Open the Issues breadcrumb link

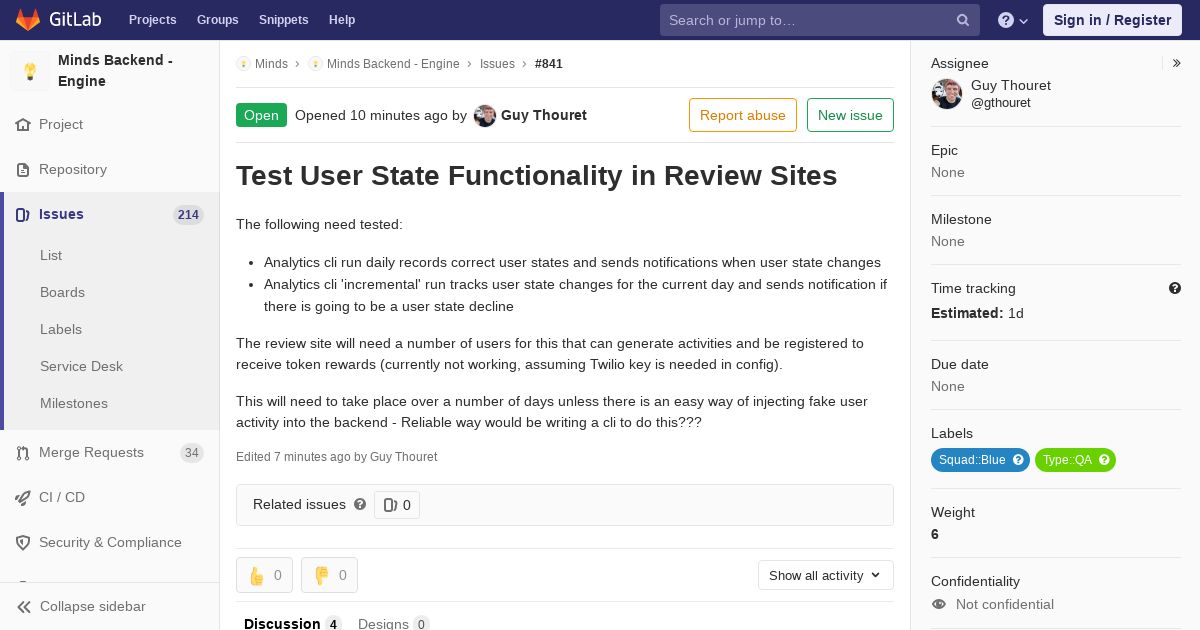[x=497, y=64]
